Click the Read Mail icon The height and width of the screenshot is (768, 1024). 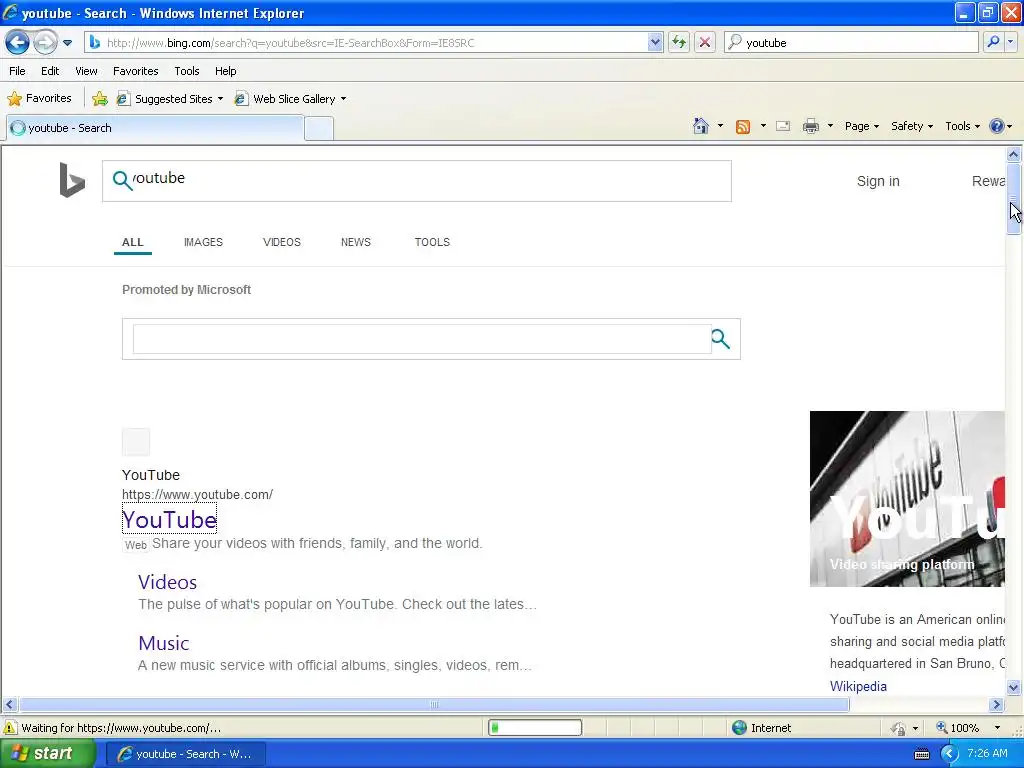[783, 126]
